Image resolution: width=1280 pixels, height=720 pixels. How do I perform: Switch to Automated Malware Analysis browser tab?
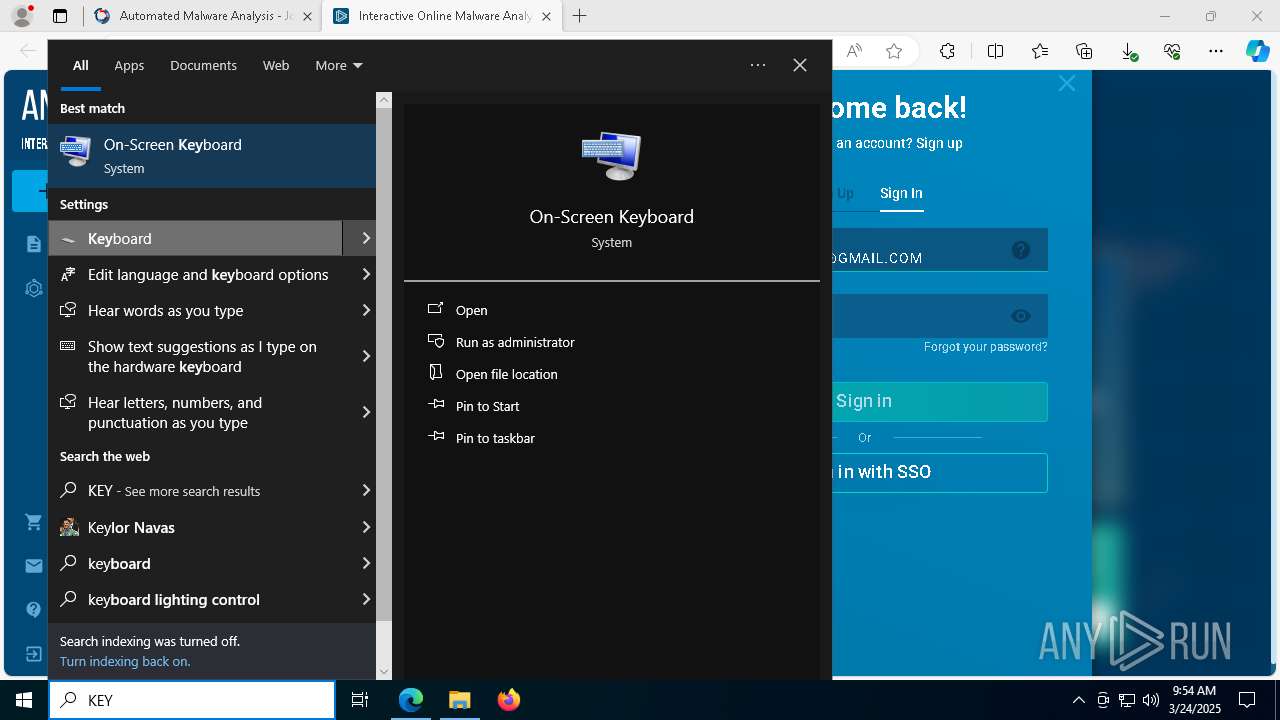202,16
